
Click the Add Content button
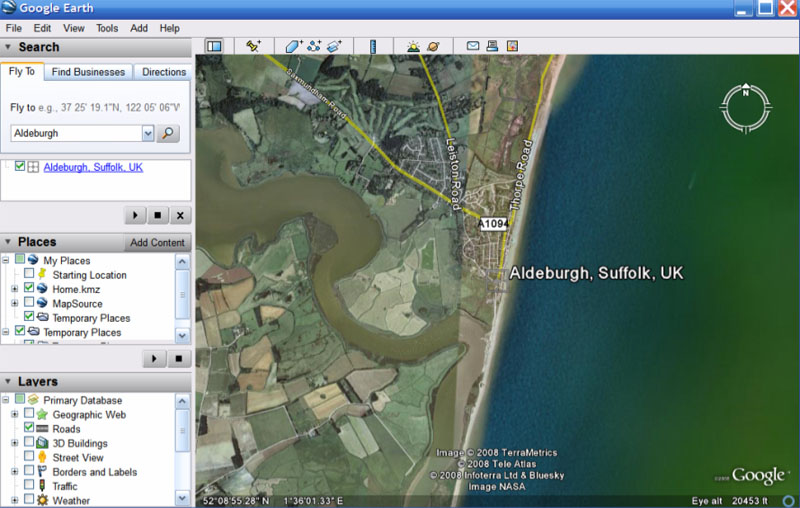(x=157, y=243)
